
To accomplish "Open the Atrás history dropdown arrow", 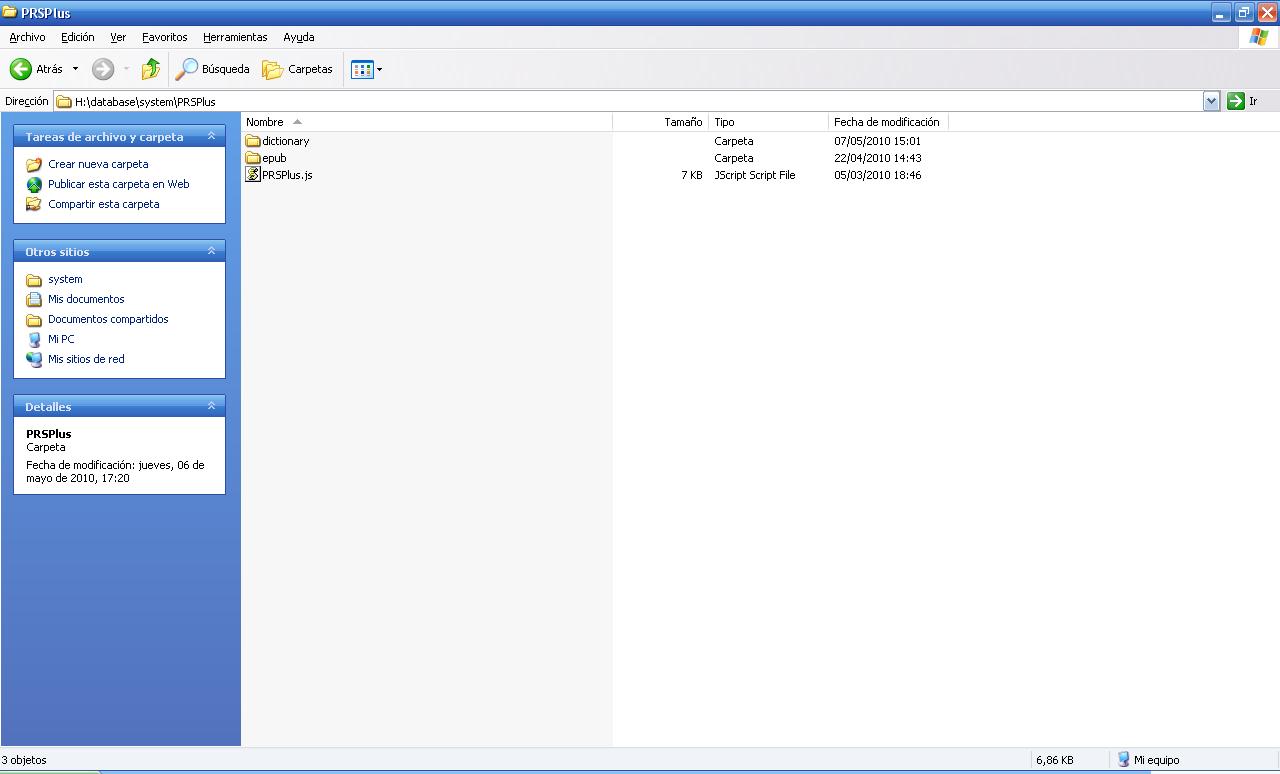I will pos(75,69).
